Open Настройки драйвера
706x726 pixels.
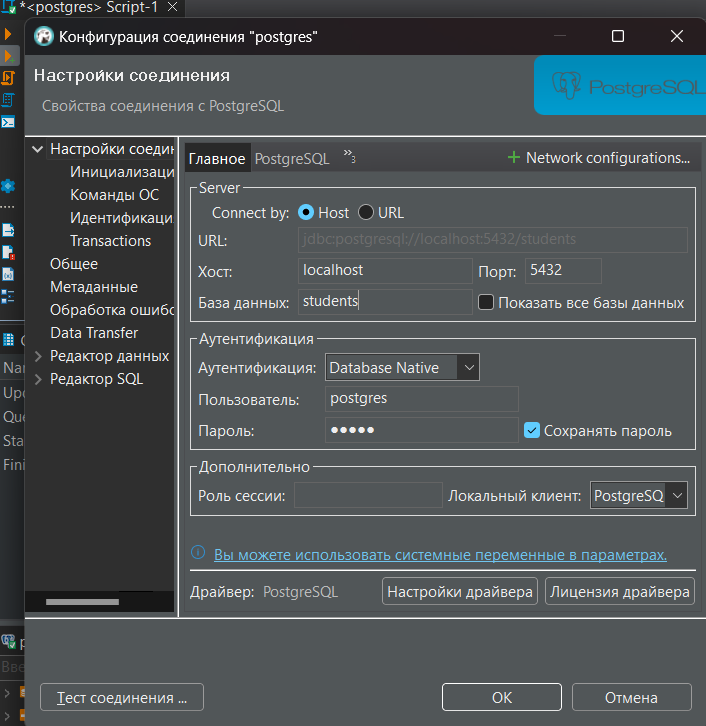click(x=460, y=591)
